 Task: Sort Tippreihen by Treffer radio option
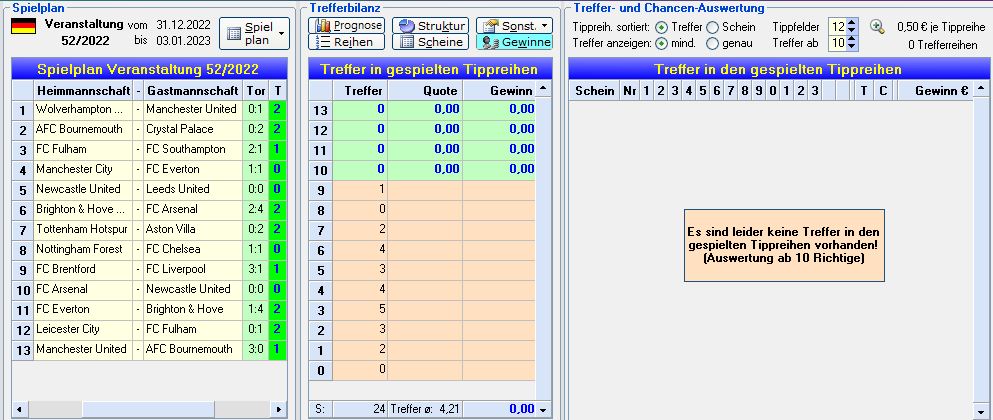pos(661,27)
